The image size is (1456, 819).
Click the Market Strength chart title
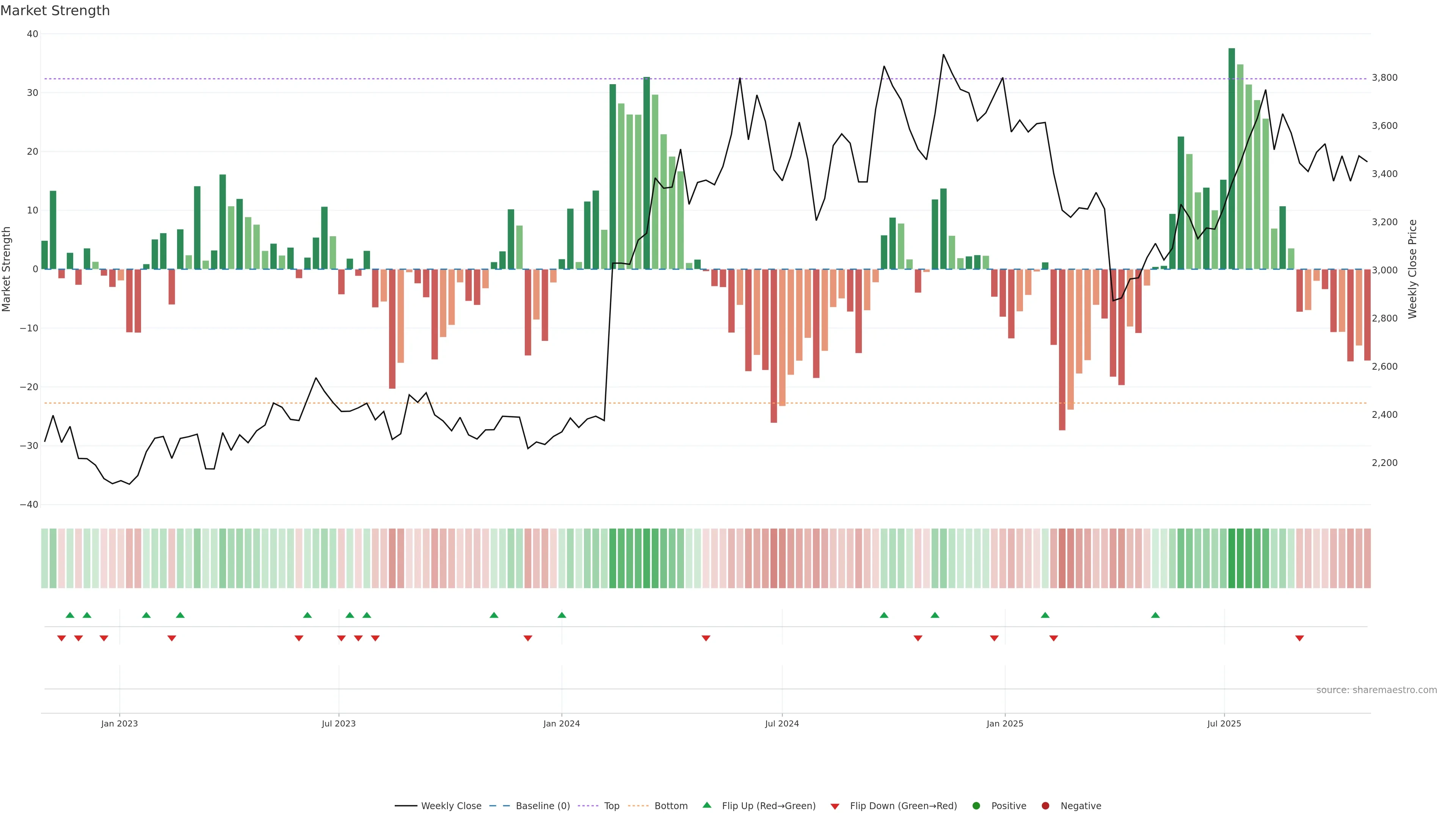55,11
